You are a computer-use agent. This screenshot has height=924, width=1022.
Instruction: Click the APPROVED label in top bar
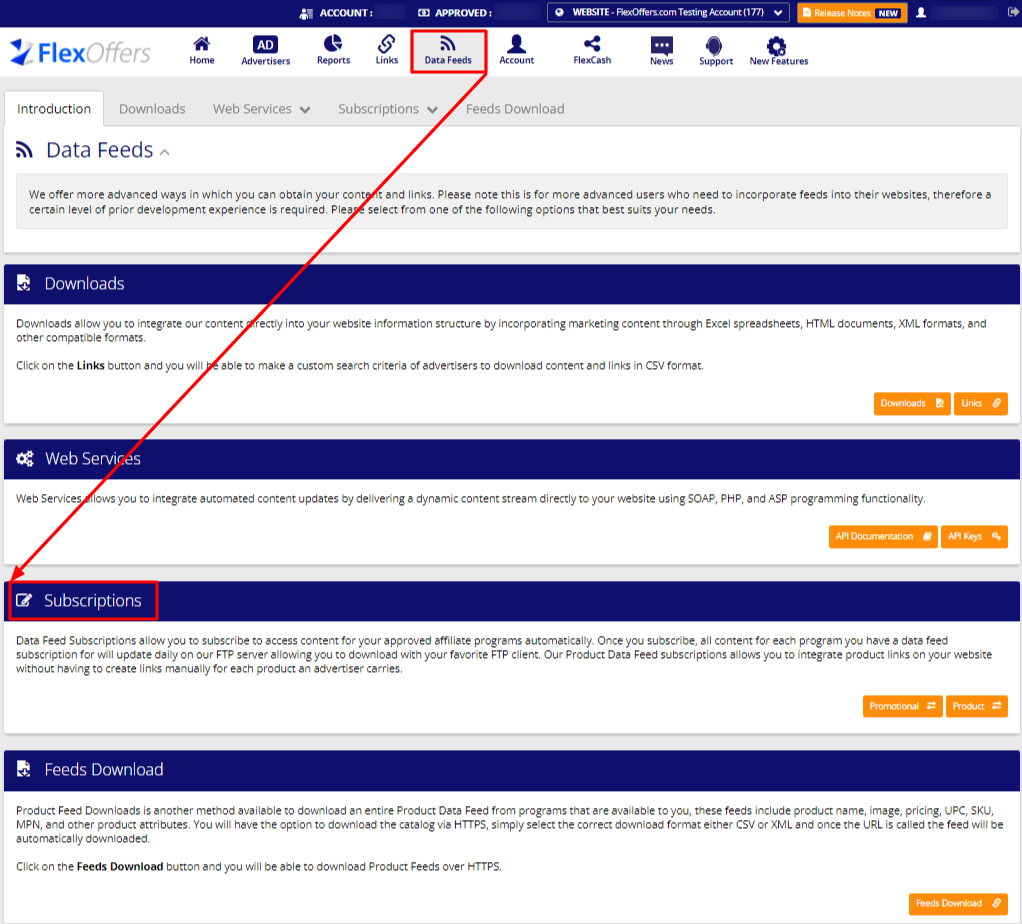[x=463, y=13]
